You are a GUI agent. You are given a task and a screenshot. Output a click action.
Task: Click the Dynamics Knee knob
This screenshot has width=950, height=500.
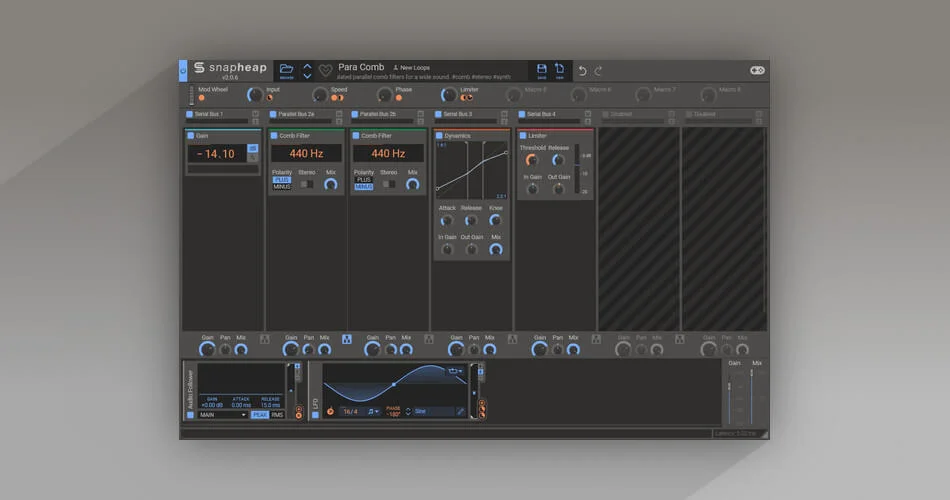(x=495, y=220)
